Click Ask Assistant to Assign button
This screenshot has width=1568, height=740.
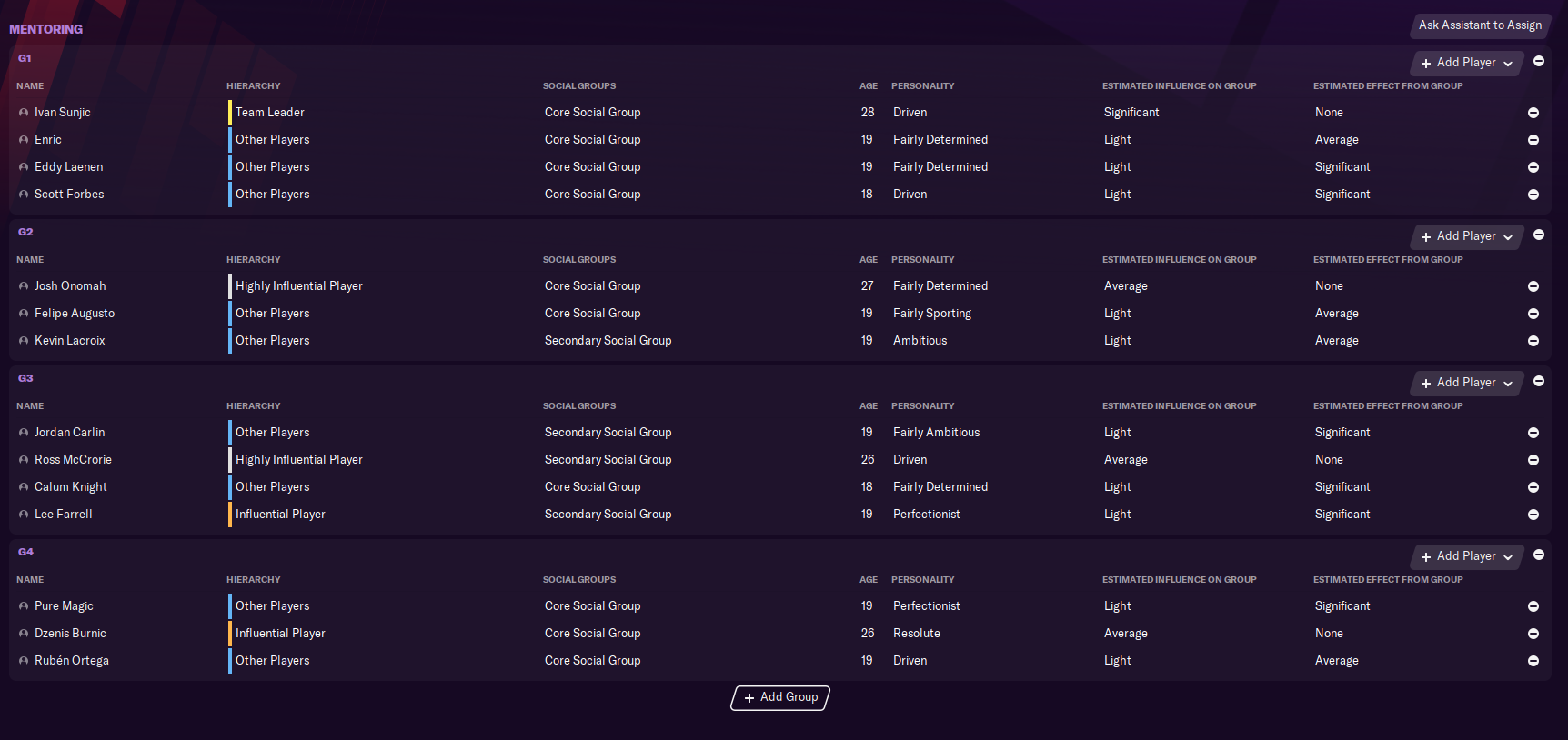pyautogui.click(x=1480, y=25)
